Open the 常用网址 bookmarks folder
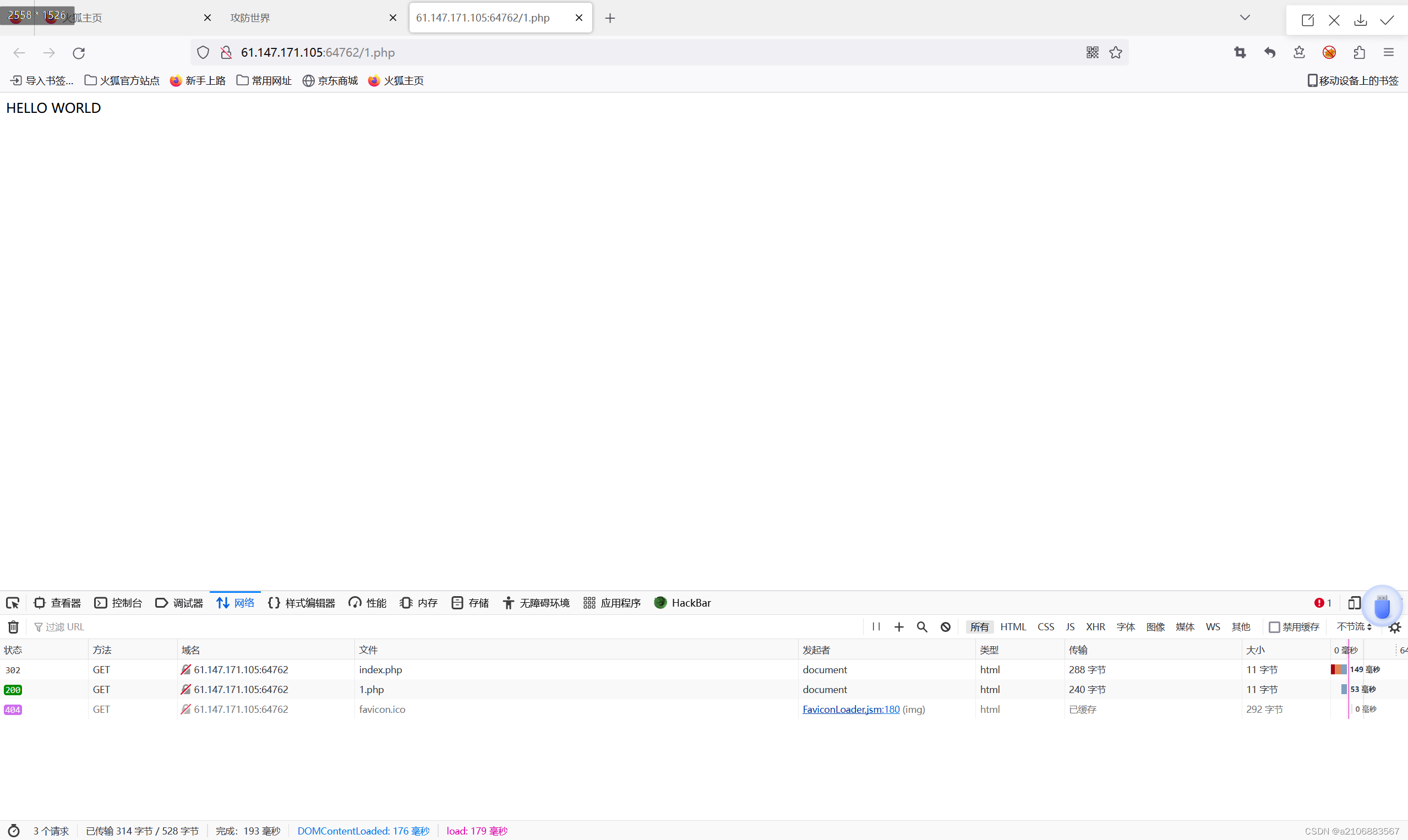Screen dimensions: 1408x840 [264, 80]
